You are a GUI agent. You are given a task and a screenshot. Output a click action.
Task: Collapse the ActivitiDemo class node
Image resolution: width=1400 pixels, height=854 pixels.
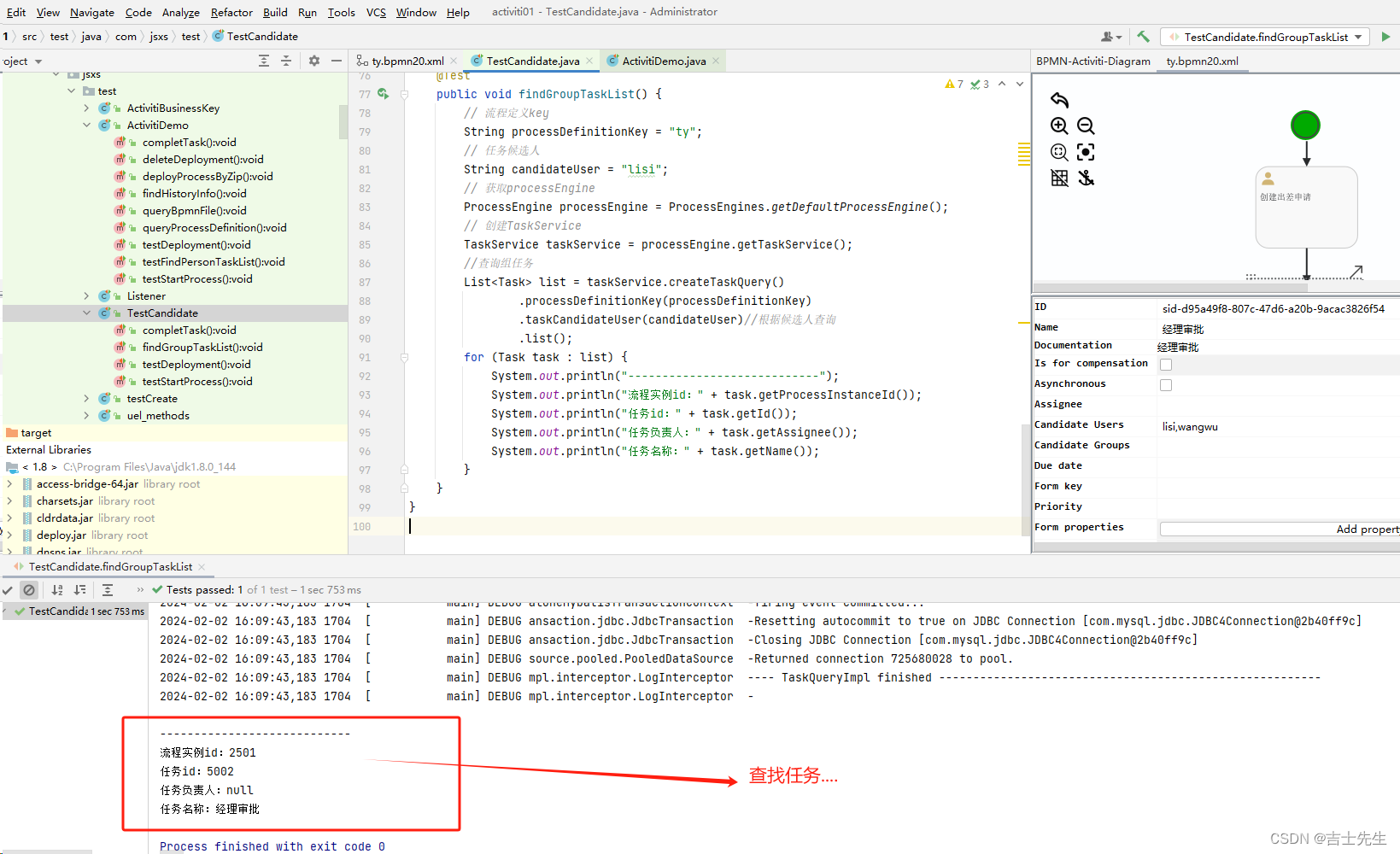(x=86, y=126)
